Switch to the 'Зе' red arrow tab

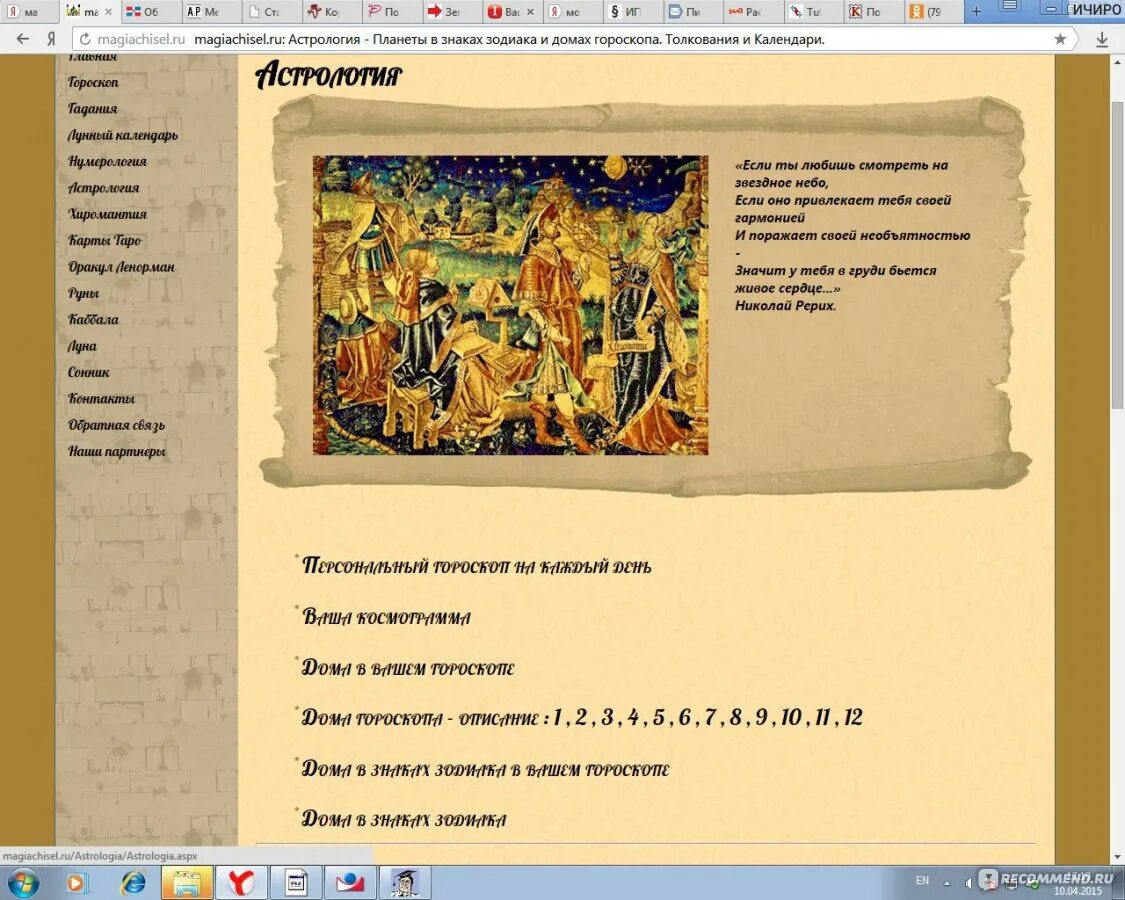coord(451,11)
